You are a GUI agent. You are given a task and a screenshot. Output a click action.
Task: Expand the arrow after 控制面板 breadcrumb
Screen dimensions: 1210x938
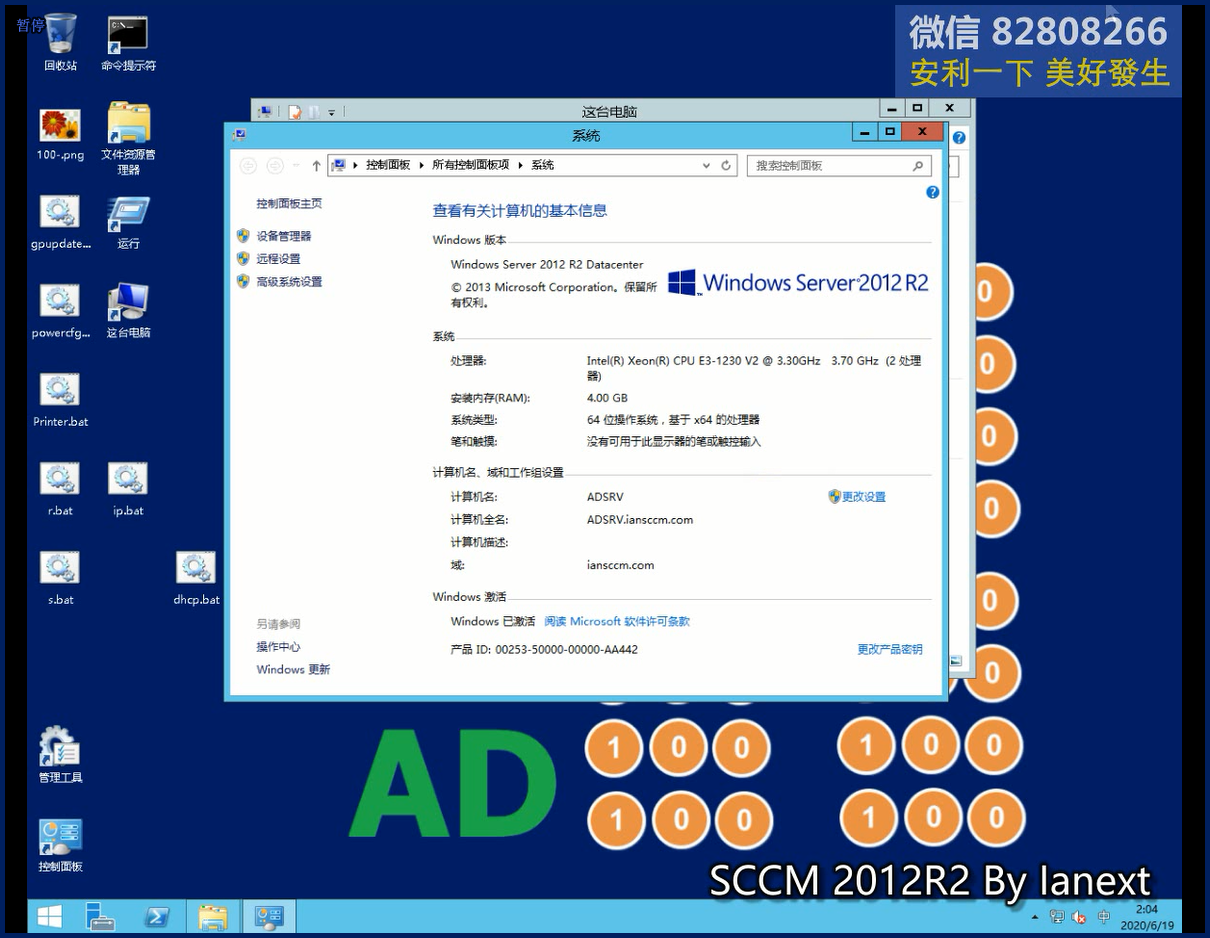[x=421, y=166]
